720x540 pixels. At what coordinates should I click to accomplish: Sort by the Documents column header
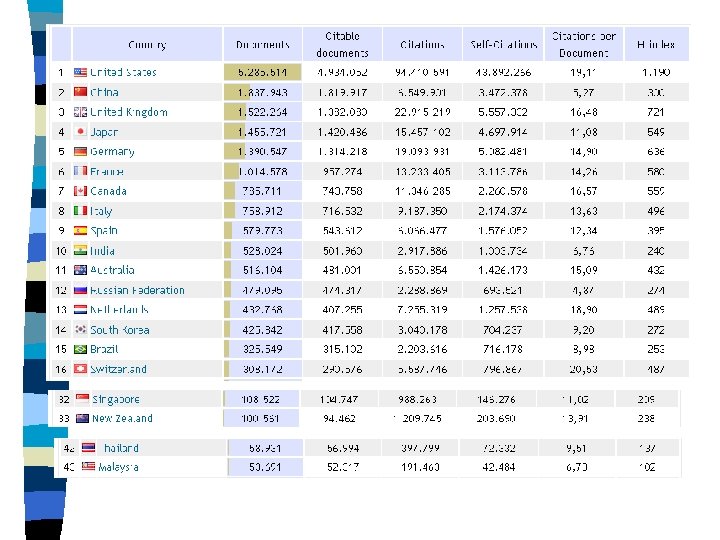coord(263,45)
